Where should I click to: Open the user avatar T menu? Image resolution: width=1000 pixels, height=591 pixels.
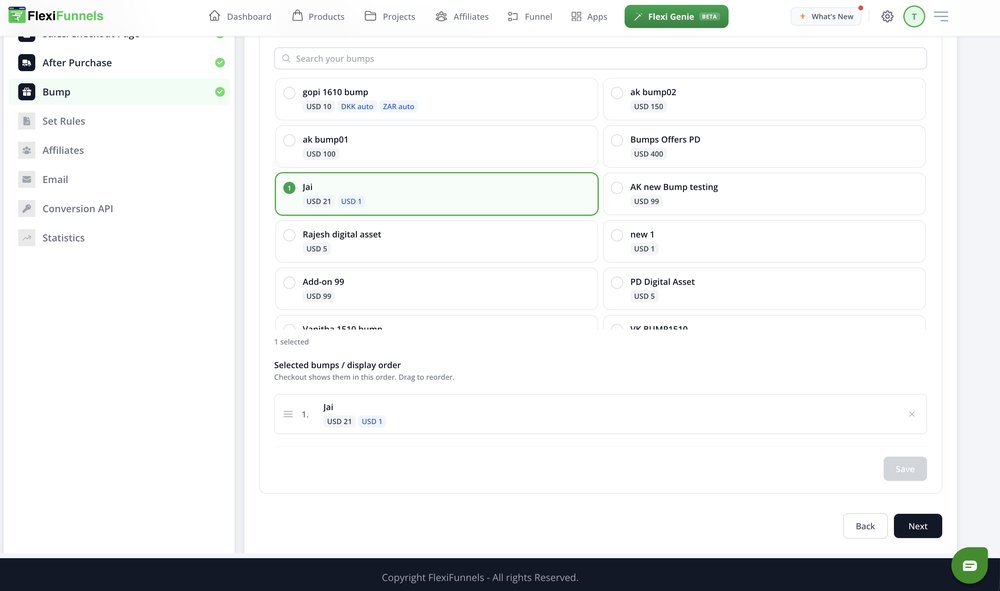point(914,17)
